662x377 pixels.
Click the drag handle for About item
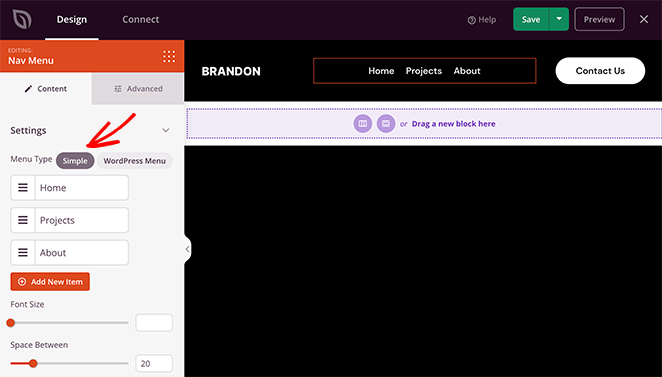[x=23, y=252]
